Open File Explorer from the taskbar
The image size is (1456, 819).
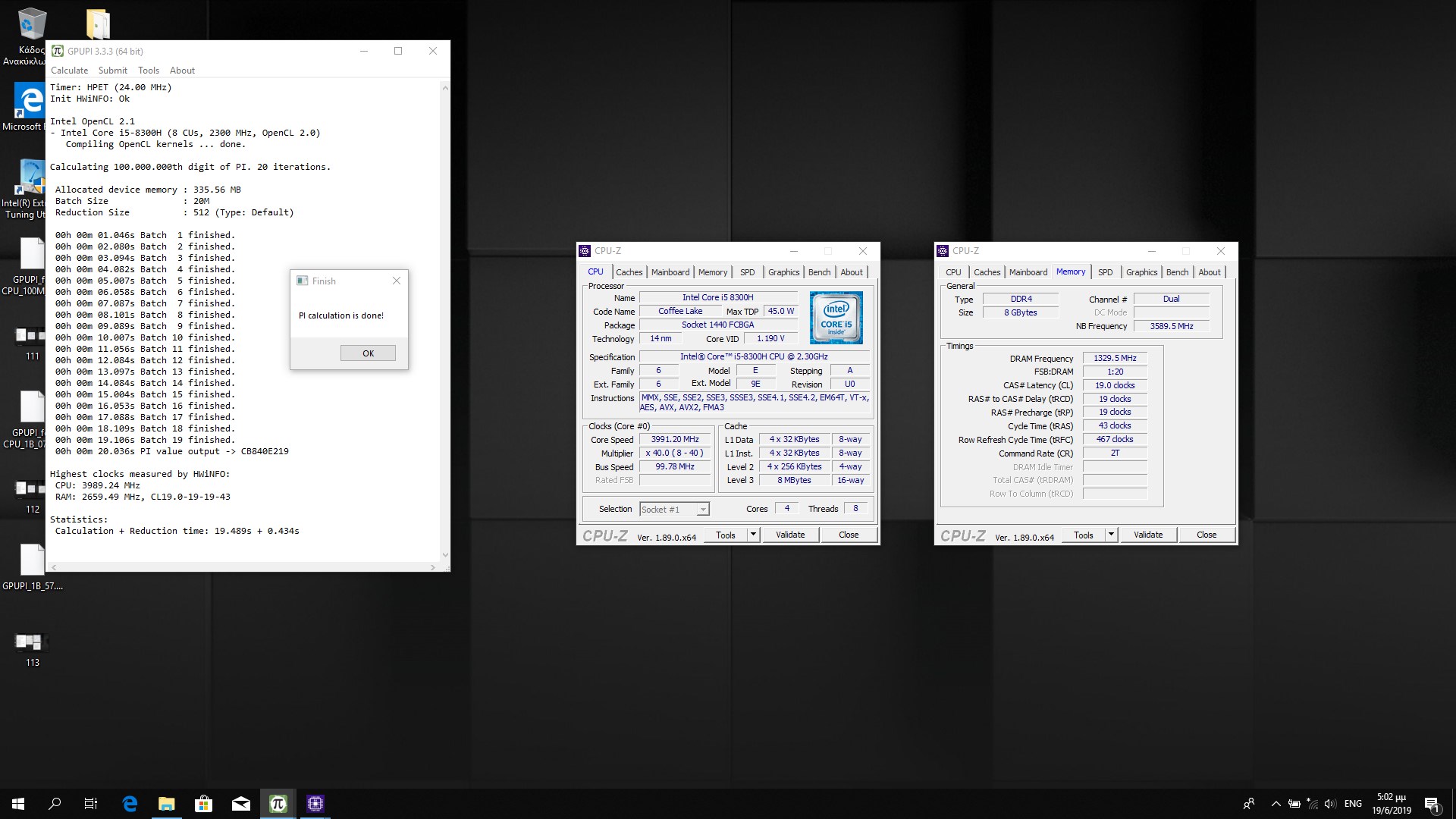[167, 804]
